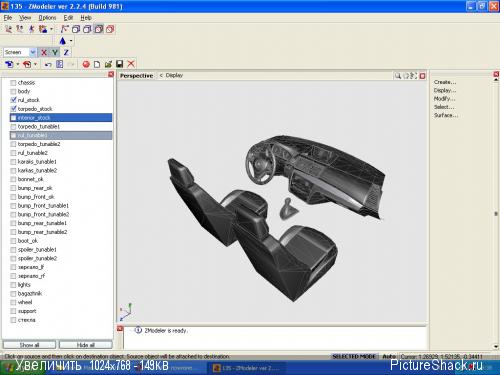Close the objects list panel

point(111,74)
